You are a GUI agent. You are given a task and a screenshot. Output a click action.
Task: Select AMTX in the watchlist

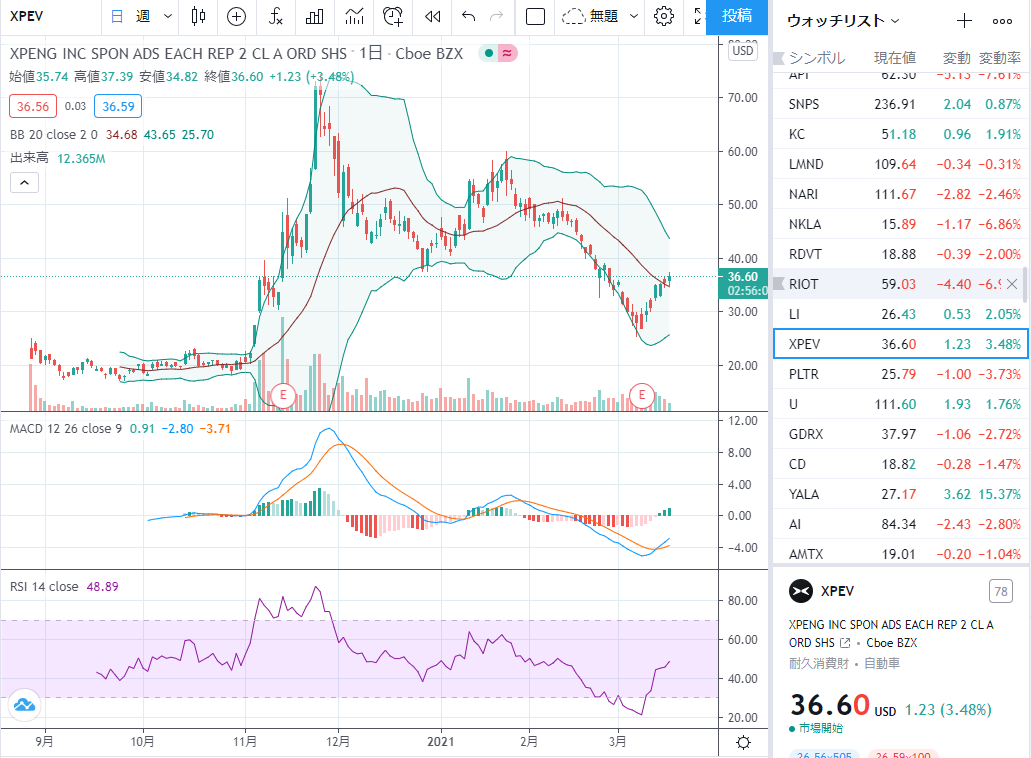click(x=899, y=554)
